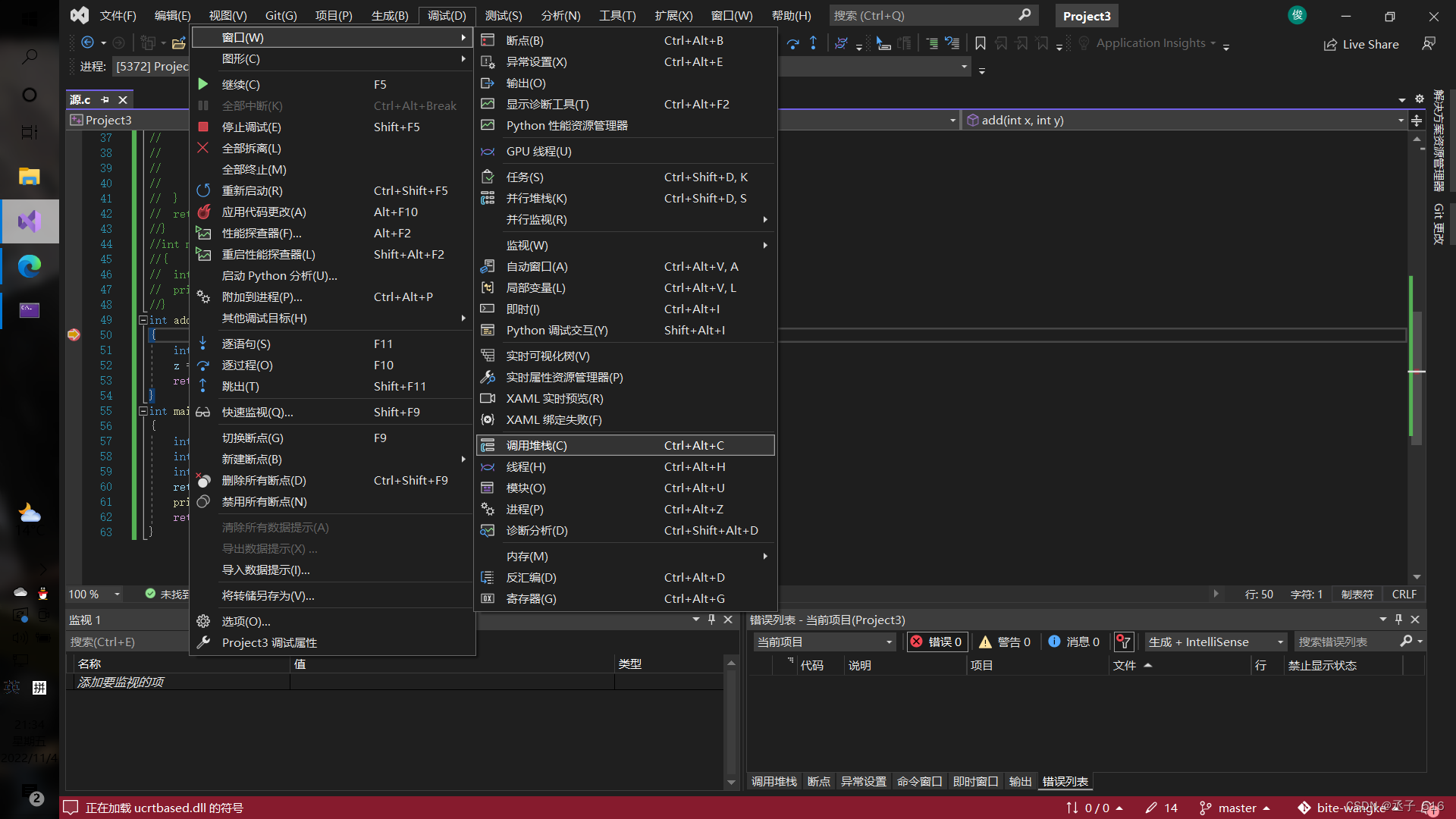Expand Other Debug Targets submenu
1456x819 pixels.
click(x=463, y=318)
